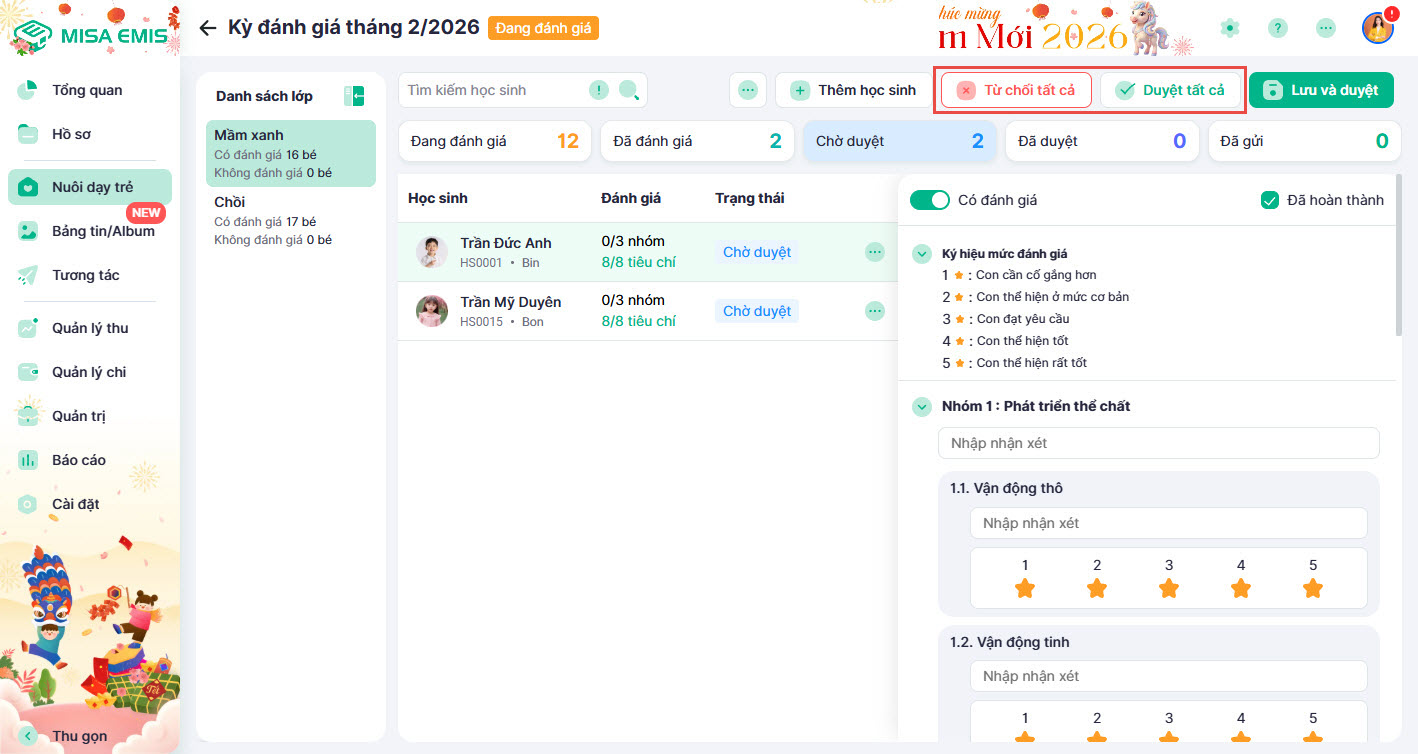Image resolution: width=1418 pixels, height=754 pixels.
Task: Select 5 stars for Vận động thô
Action: [x=1313, y=588]
